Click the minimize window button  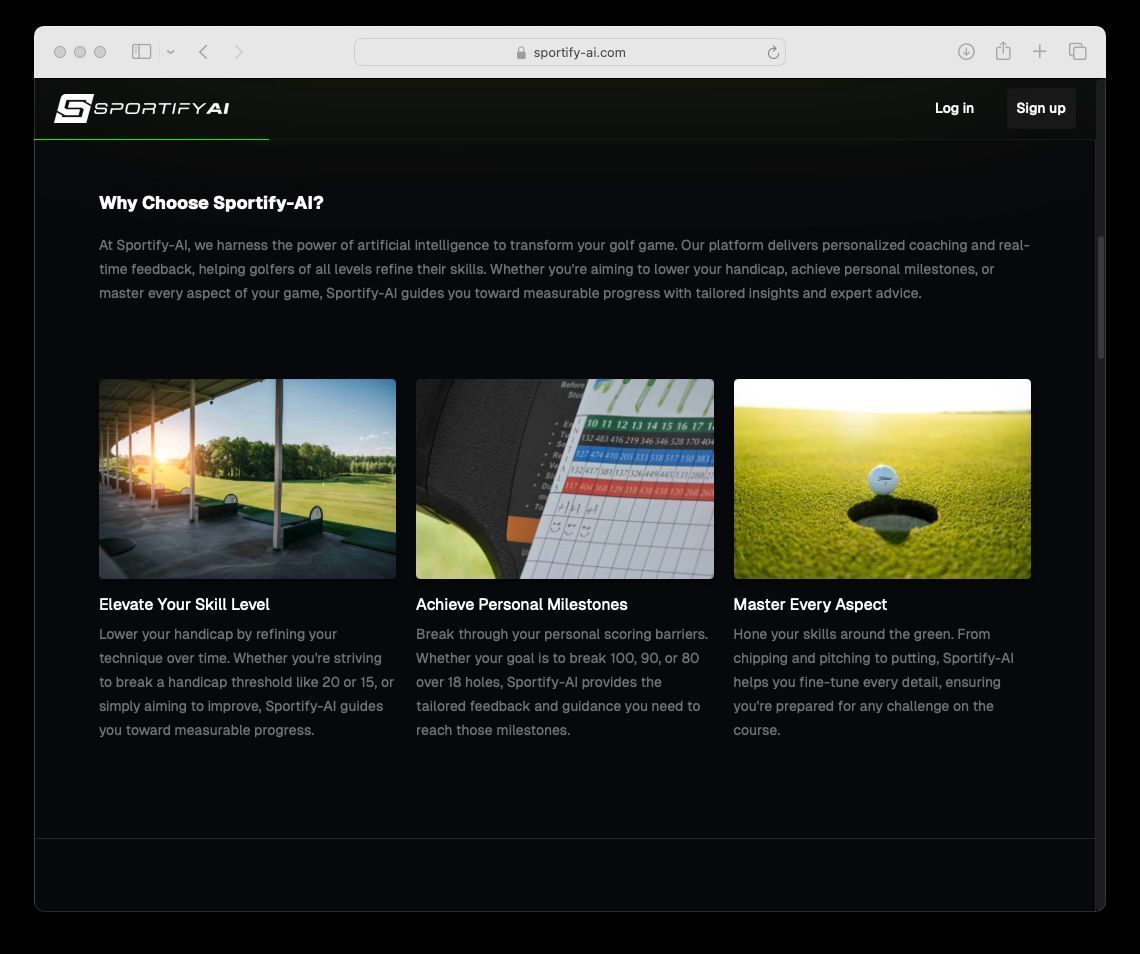[80, 52]
